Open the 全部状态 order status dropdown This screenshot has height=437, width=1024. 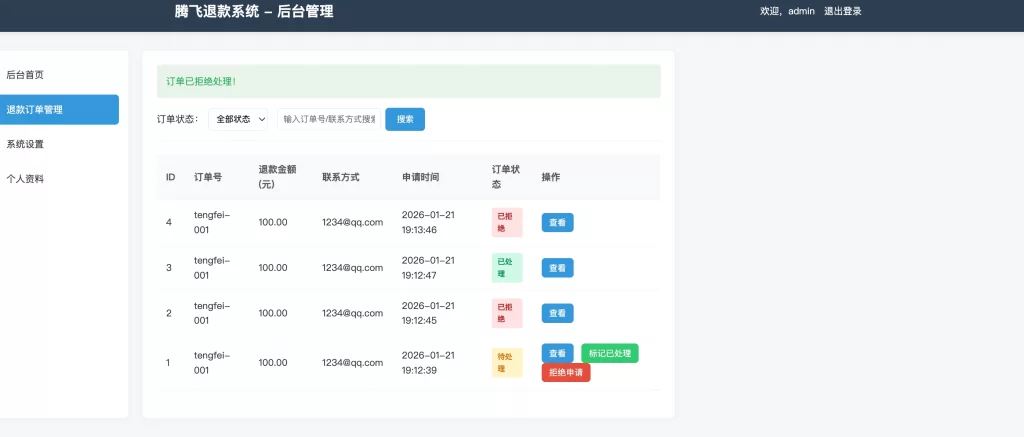[x=238, y=119]
